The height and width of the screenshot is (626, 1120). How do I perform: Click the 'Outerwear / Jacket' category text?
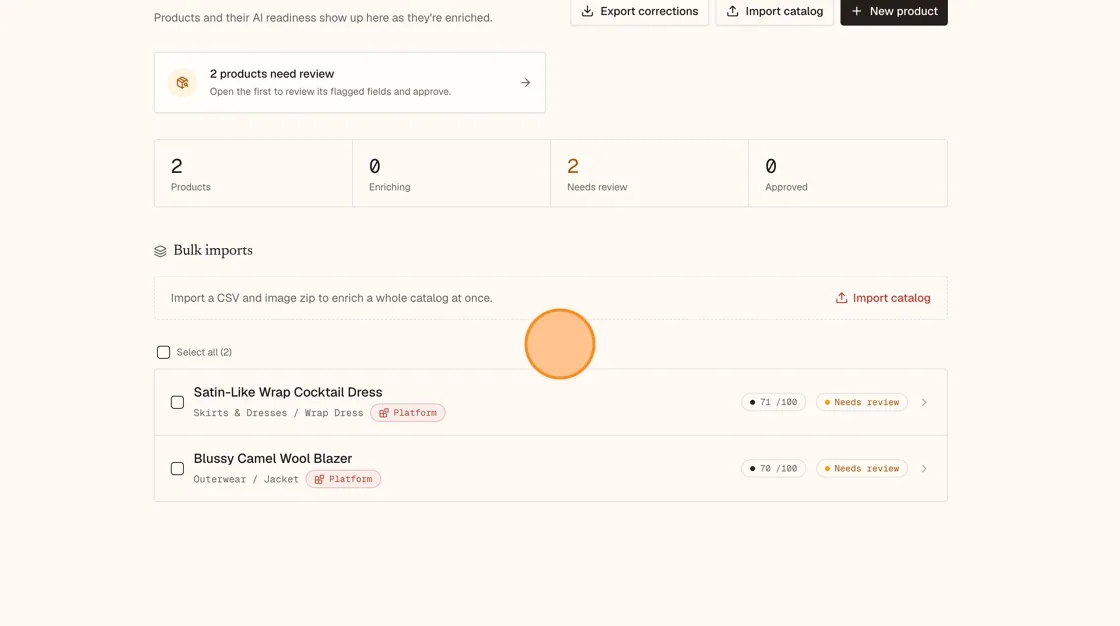[x=246, y=480]
